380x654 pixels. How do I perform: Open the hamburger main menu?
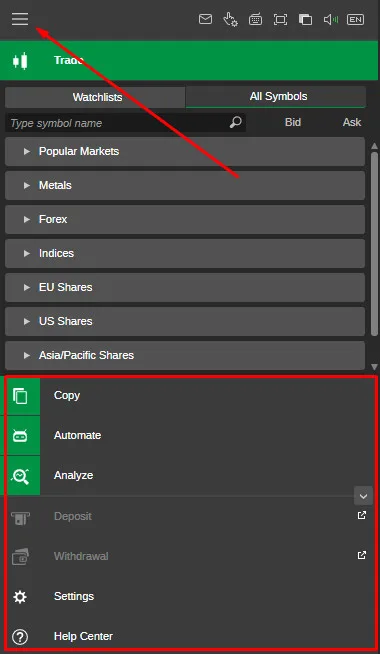click(x=20, y=19)
